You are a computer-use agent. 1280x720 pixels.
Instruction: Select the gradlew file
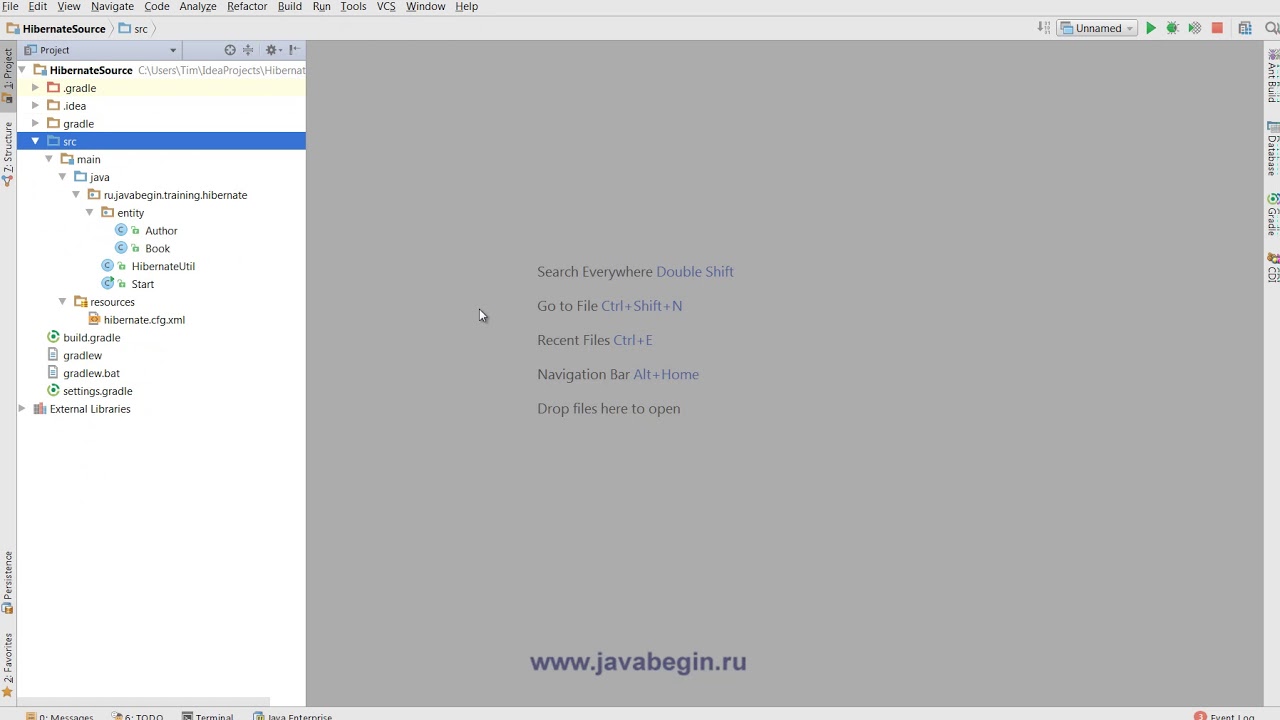[82, 356]
